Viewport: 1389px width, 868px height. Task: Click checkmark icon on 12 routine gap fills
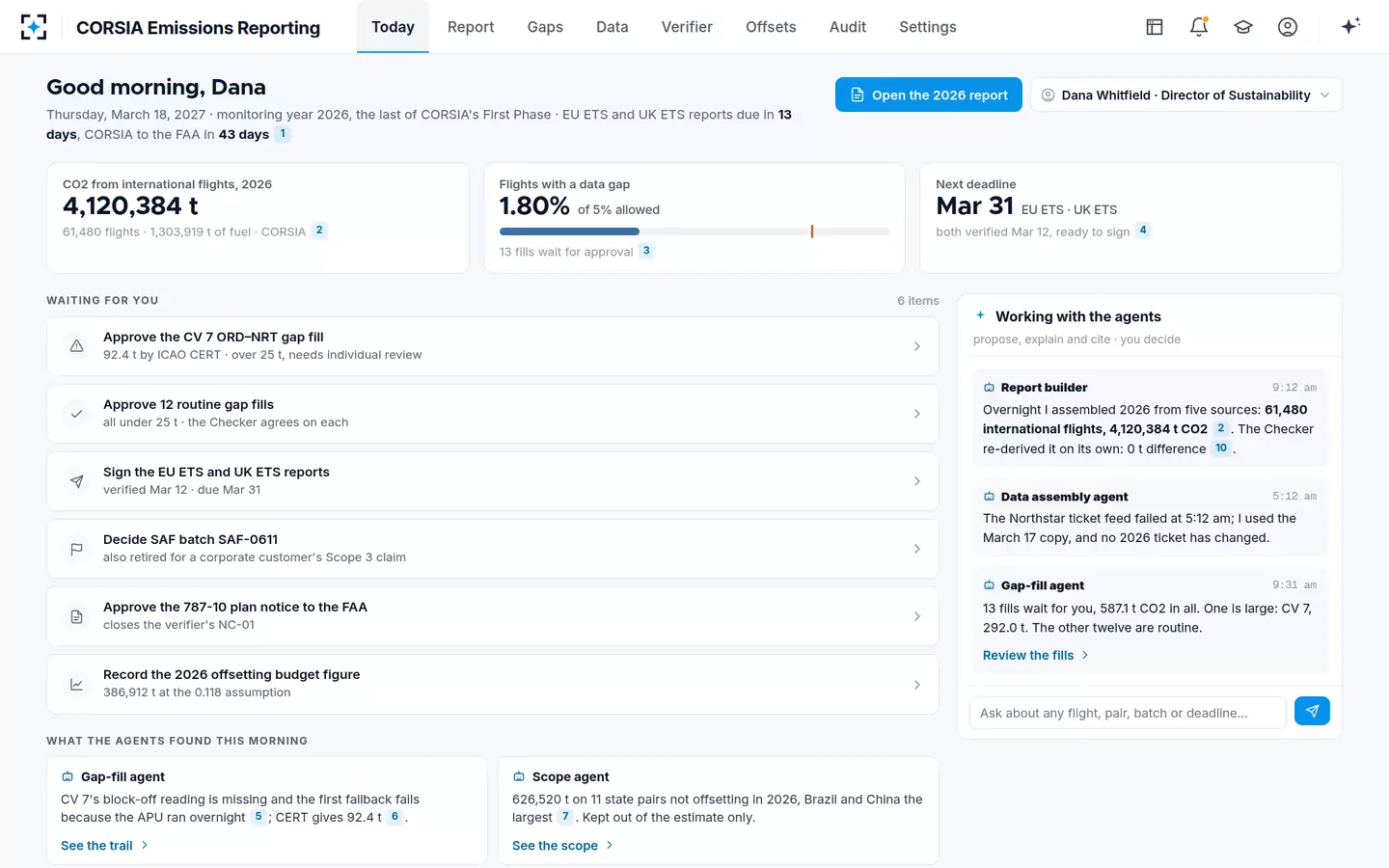point(76,414)
